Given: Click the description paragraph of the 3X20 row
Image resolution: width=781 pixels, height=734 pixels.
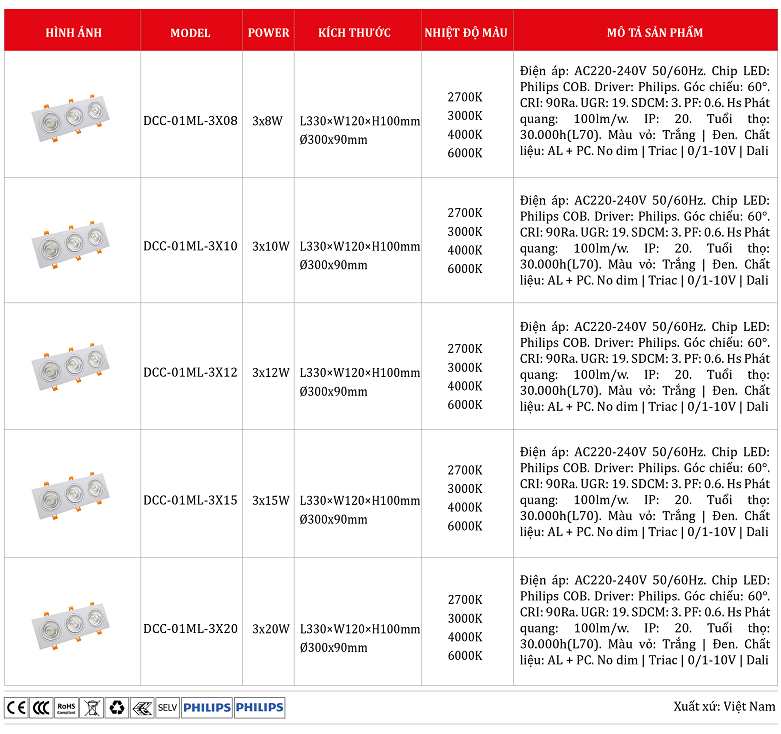Looking at the screenshot, I should pos(645,620).
